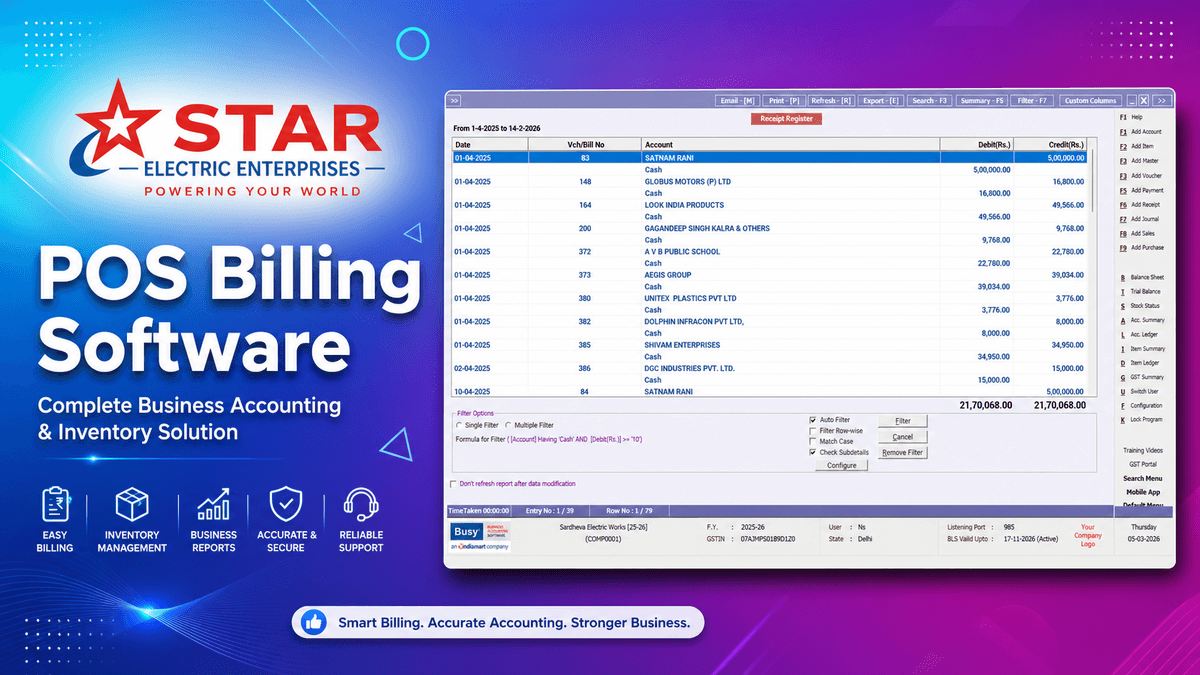Click the Account column header
This screenshot has width=1200, height=675.
790,145
